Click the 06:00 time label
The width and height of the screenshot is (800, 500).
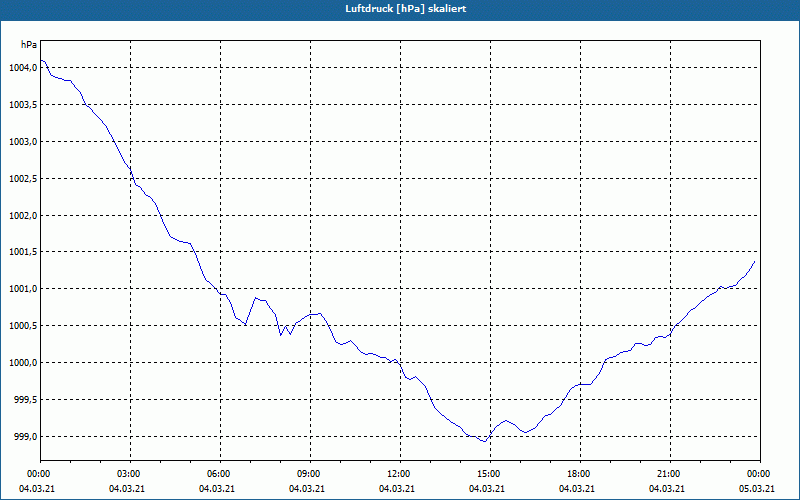coord(220,474)
